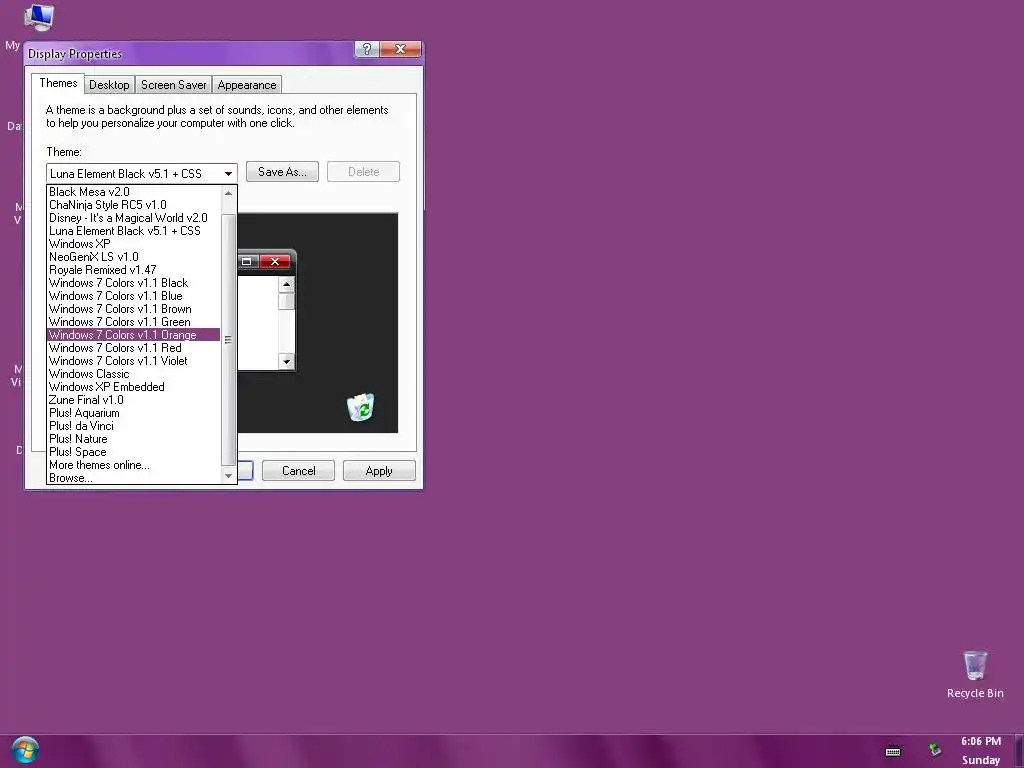This screenshot has height=768, width=1024.
Task: Select Windows 7 Colors v1.1 Brown
Action: click(x=134, y=309)
